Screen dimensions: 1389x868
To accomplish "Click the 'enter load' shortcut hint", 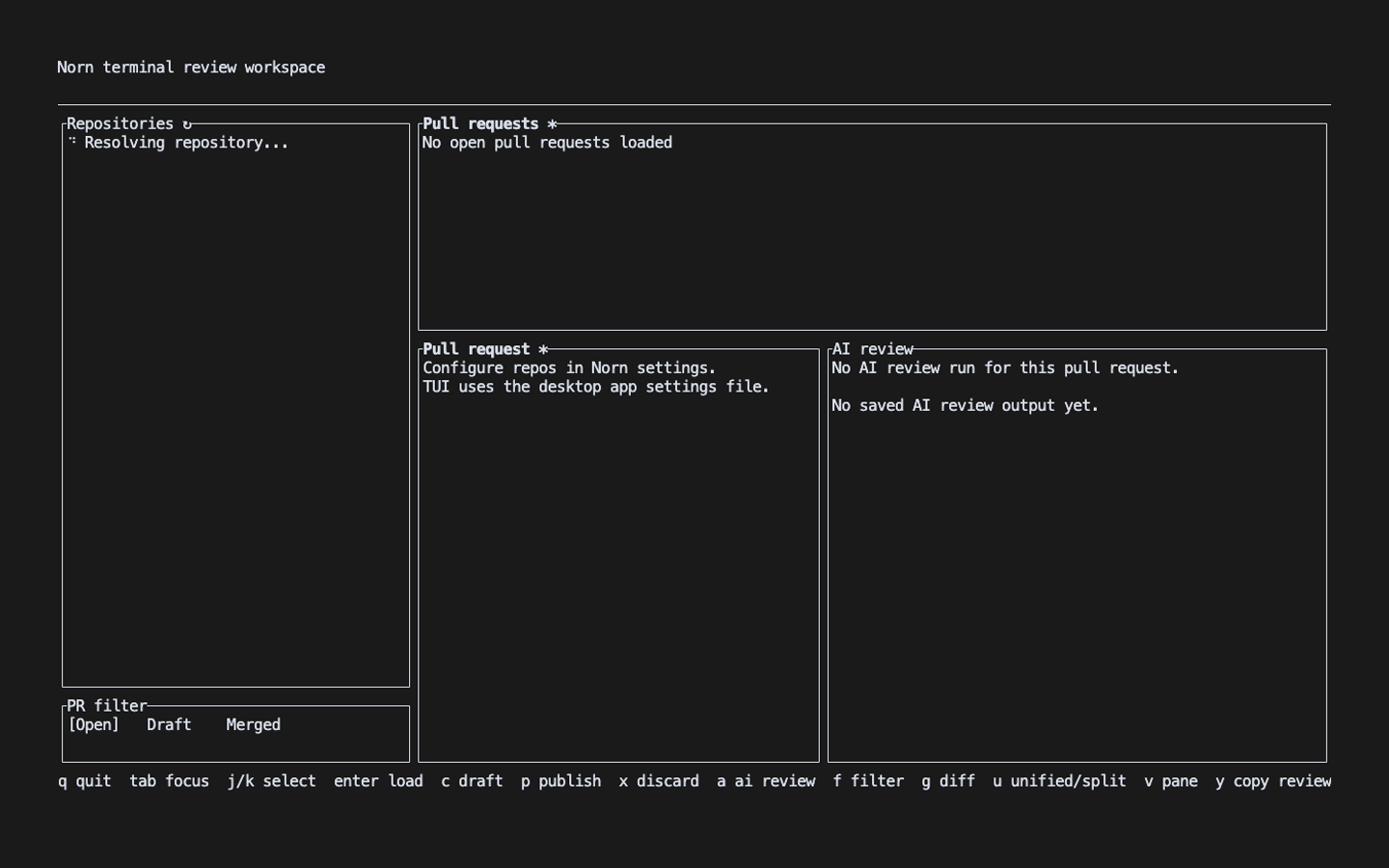I will coord(378,781).
